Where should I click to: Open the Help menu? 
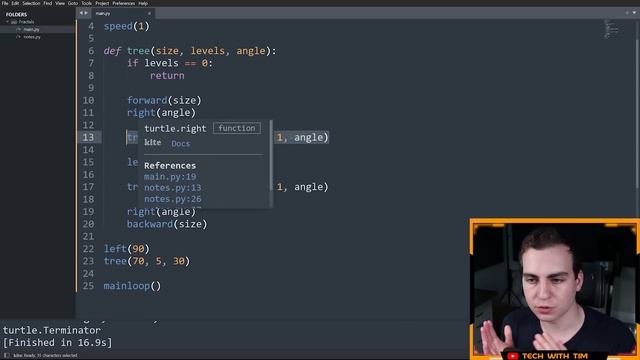click(143, 3)
